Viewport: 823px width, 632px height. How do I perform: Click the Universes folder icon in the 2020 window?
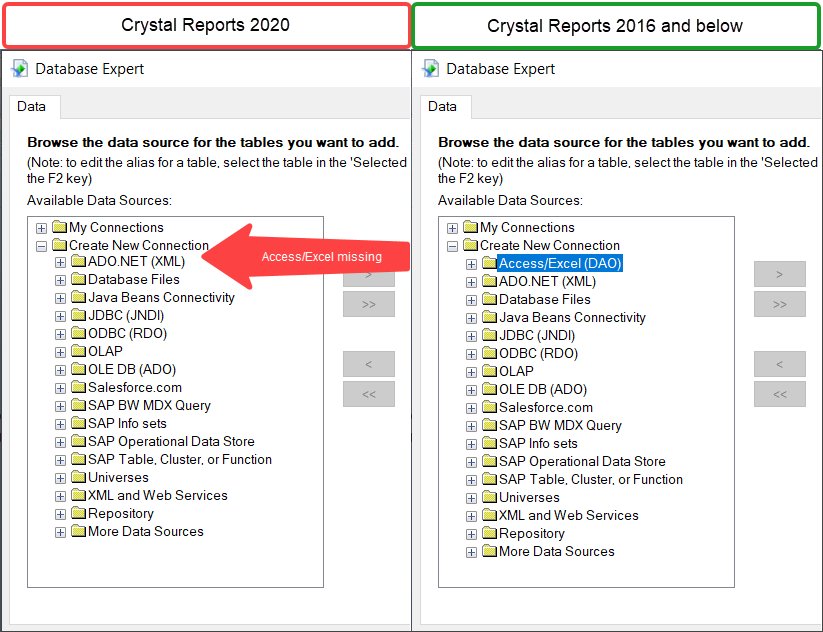[x=79, y=477]
